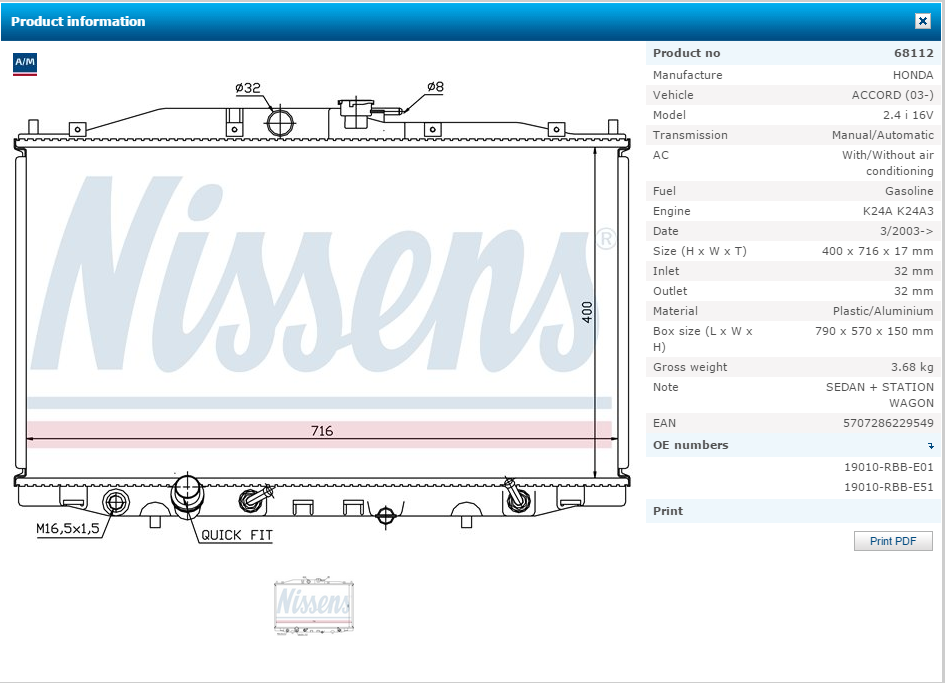945x683 pixels.
Task: Expand the OE numbers arrow
Action: [x=931, y=445]
